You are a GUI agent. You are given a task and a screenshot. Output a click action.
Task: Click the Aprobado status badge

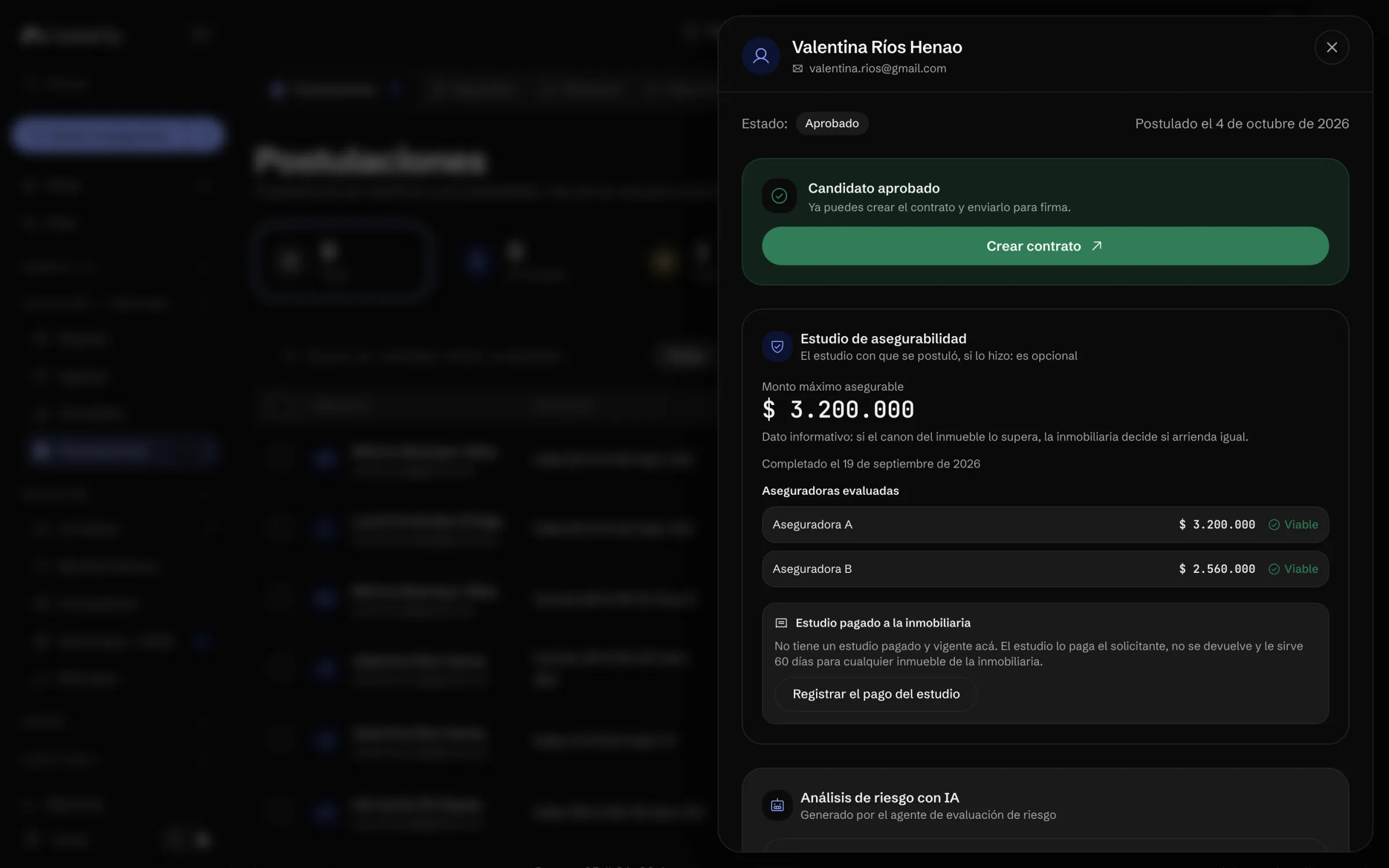coord(832,123)
